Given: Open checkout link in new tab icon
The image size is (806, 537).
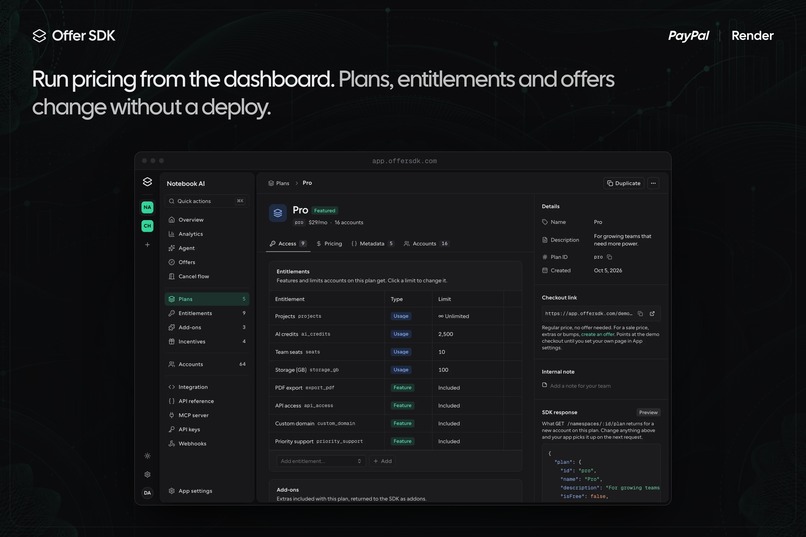Looking at the screenshot, I should (x=652, y=313).
